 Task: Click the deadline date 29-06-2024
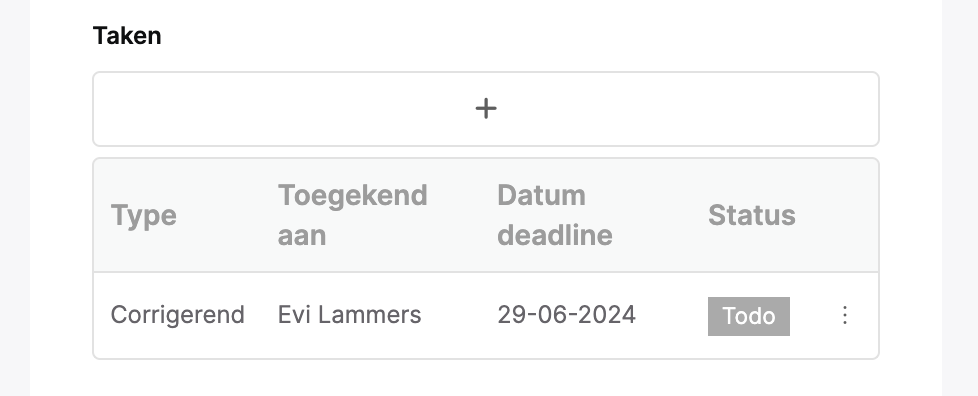566,315
